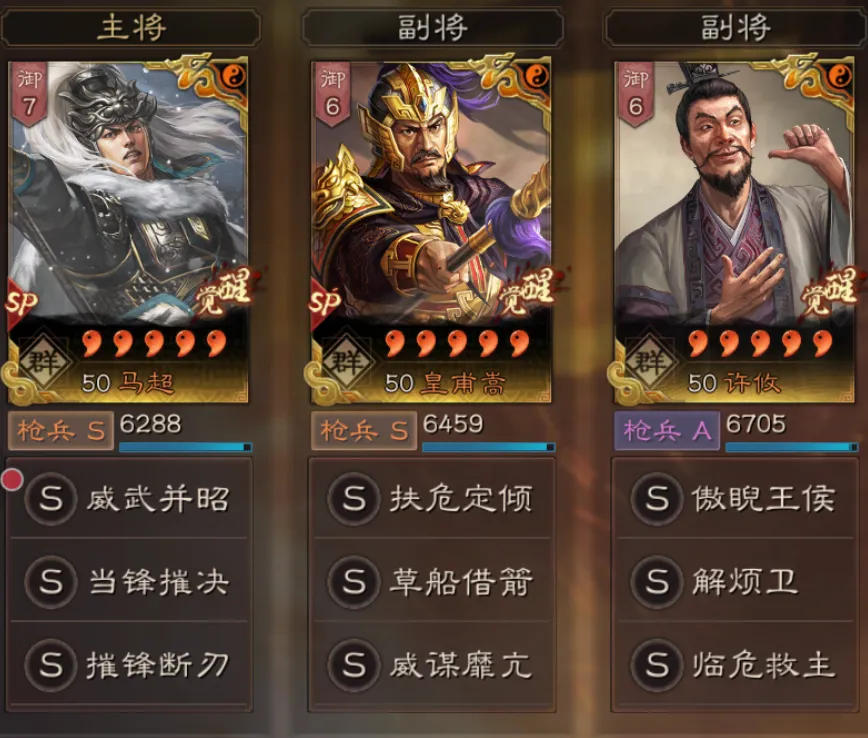Image resolution: width=868 pixels, height=738 pixels.
Task: Tap the SP badge on 皇甫嵩's card
Action: click(x=324, y=303)
